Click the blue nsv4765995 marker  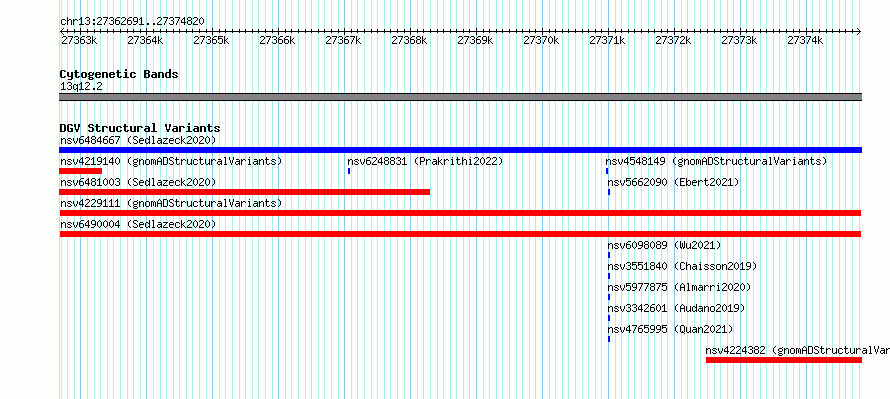608,339
